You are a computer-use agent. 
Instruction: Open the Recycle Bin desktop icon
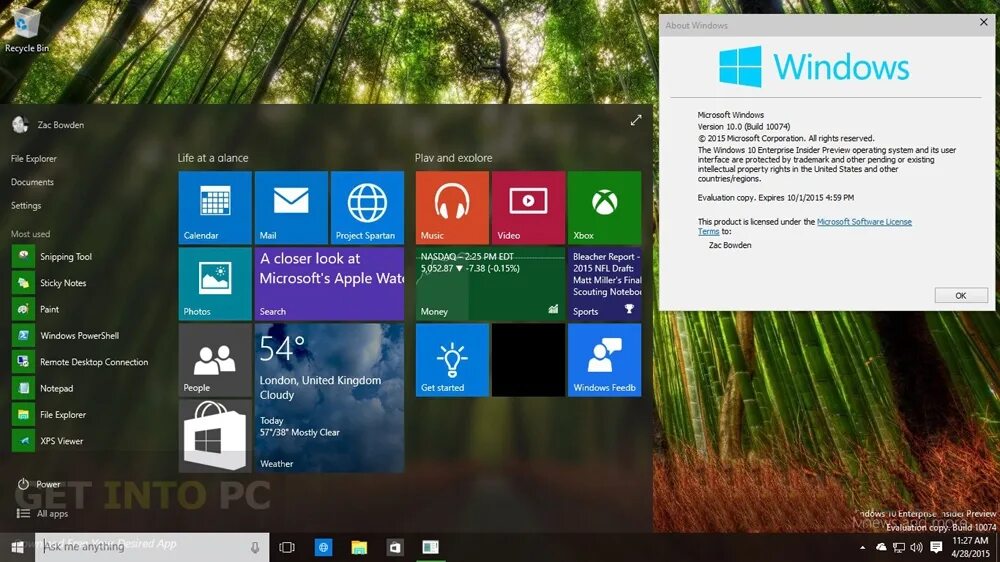coord(26,29)
